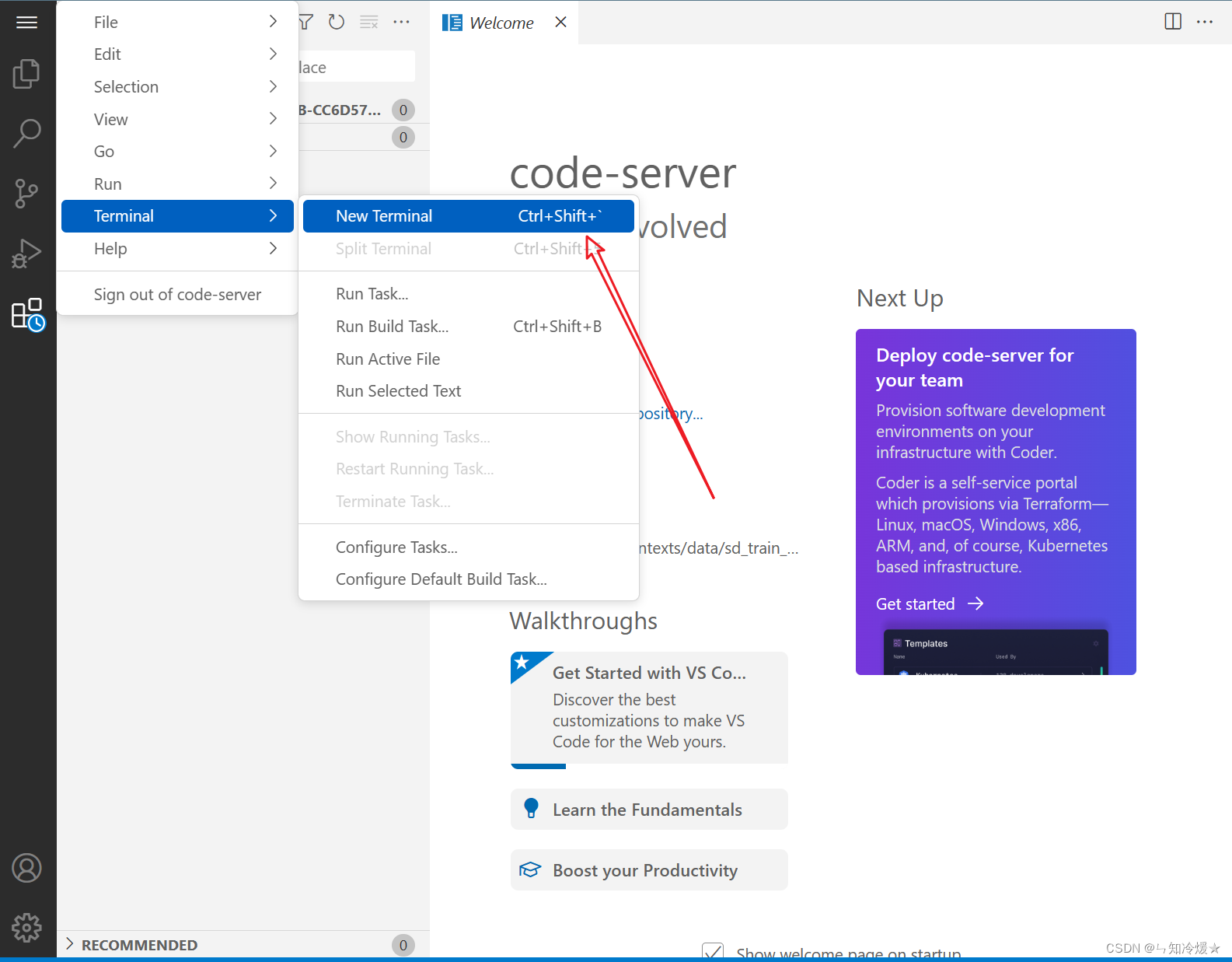Click the arrow icon beside Get started
The height and width of the screenshot is (962, 1232).
(975, 604)
